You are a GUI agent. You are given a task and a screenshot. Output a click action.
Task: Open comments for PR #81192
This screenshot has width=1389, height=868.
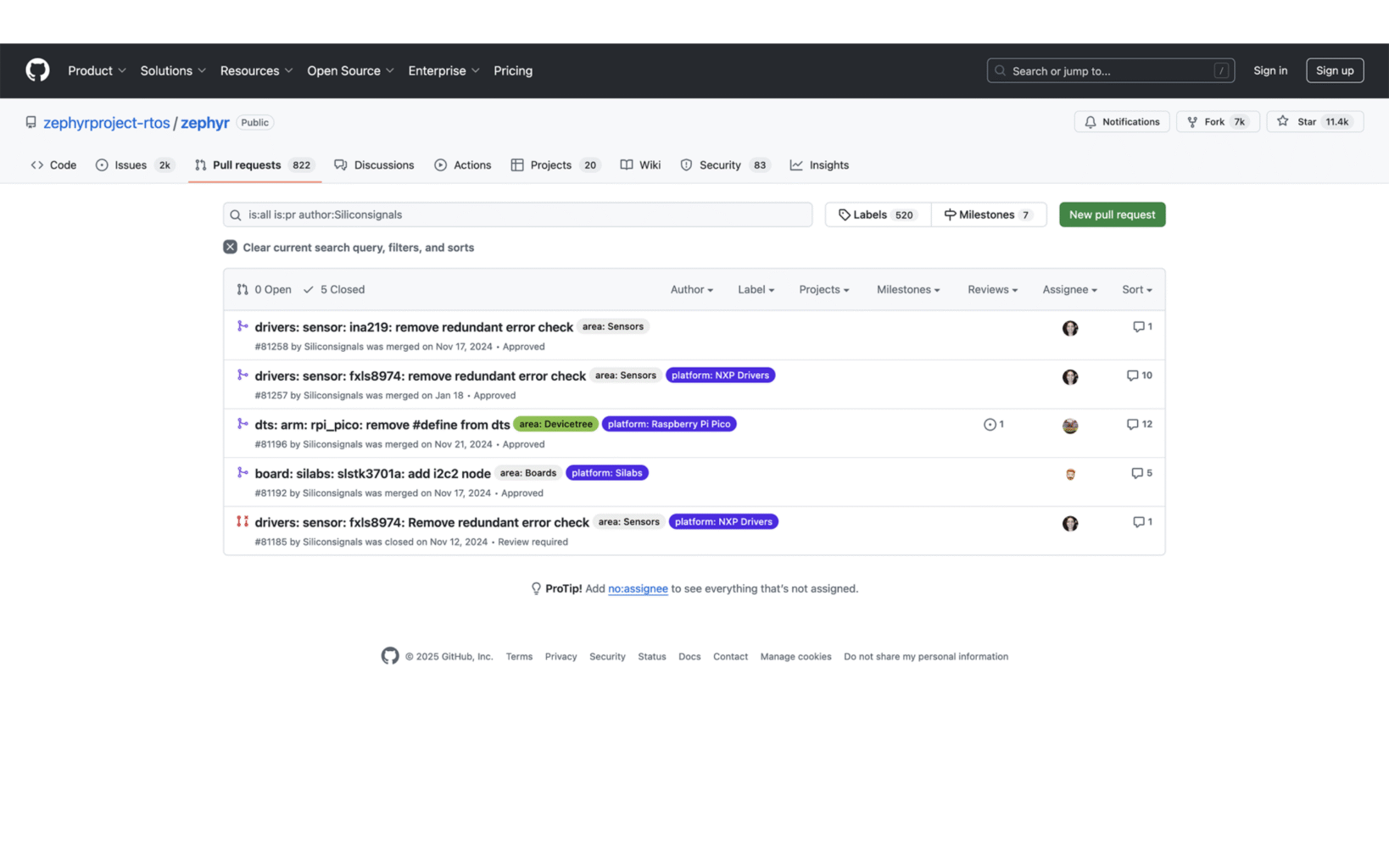click(1141, 473)
